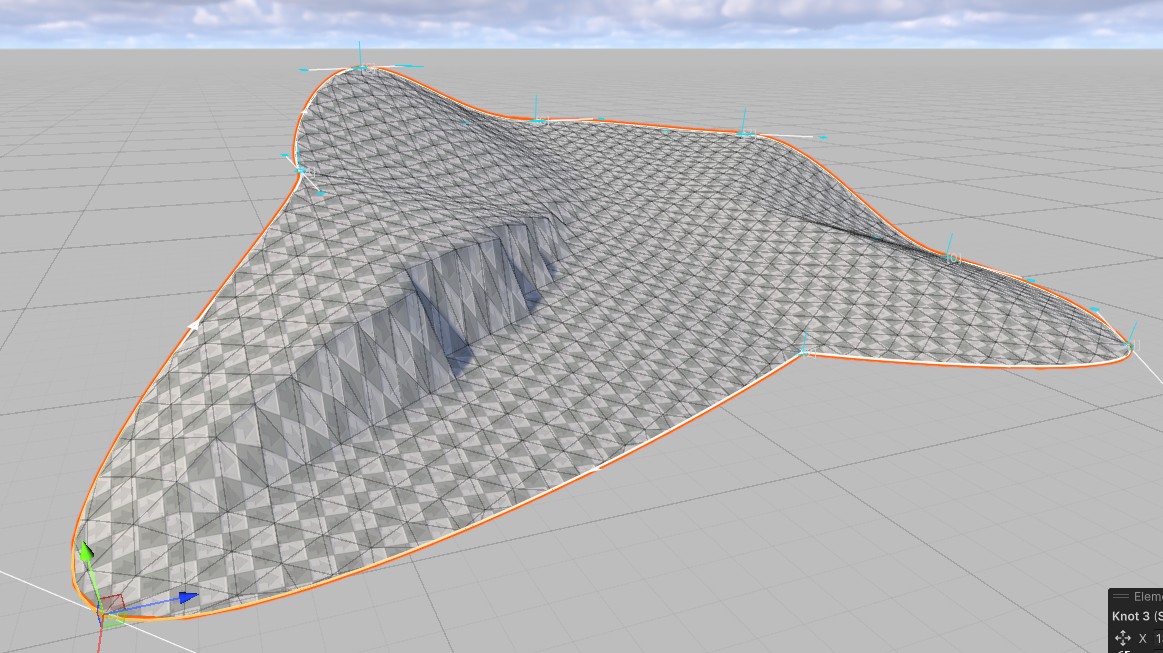The image size is (1163, 653).
Task: Select knot at the inner concave right corner
Action: (x=805, y=352)
